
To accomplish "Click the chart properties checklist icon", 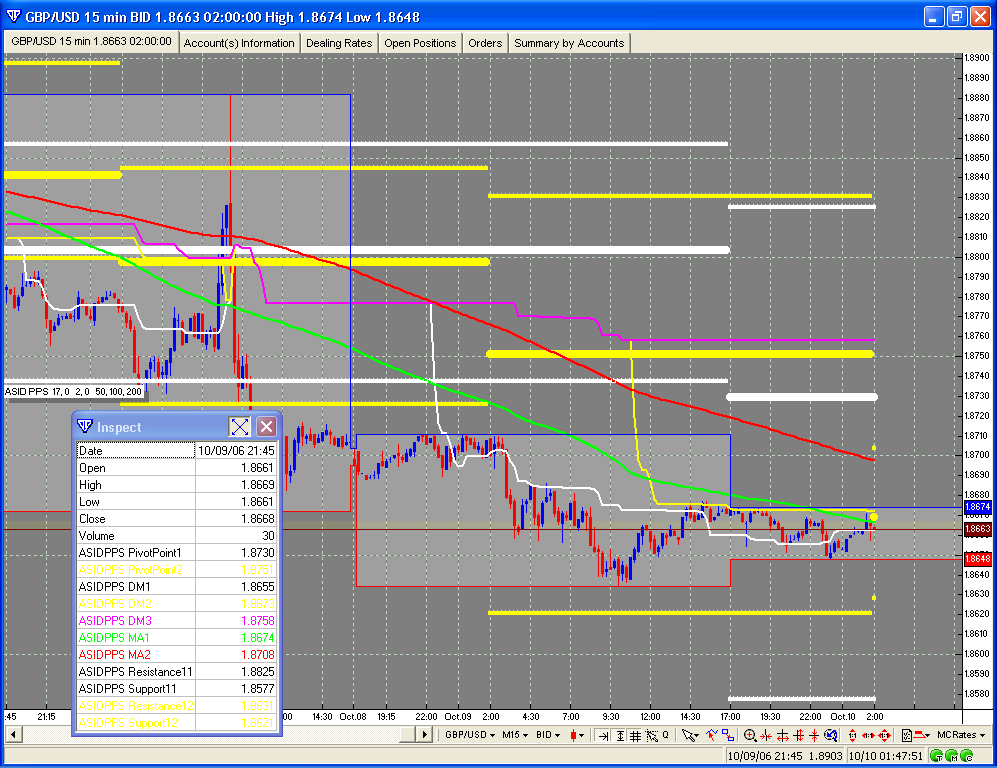I will (x=910, y=735).
